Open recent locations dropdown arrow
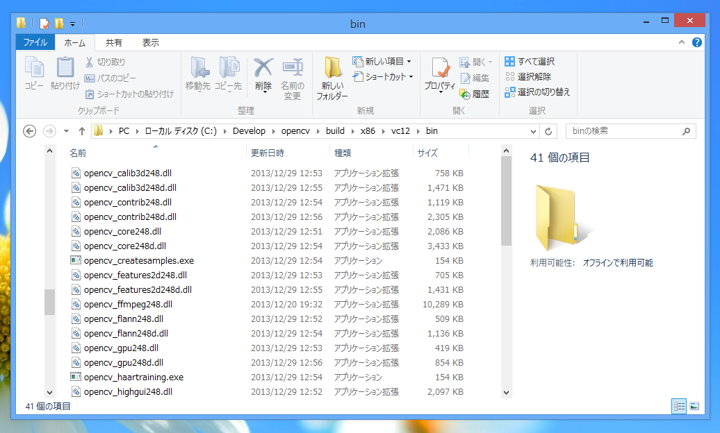The width and height of the screenshot is (720, 433). [66, 131]
